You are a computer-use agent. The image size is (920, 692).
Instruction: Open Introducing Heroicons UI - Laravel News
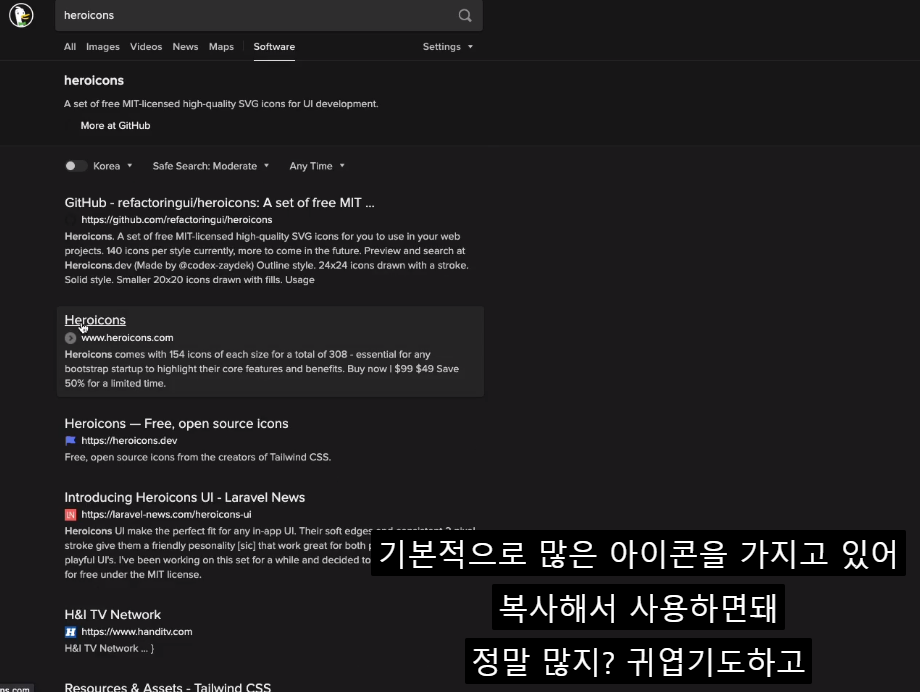pyautogui.click(x=185, y=498)
